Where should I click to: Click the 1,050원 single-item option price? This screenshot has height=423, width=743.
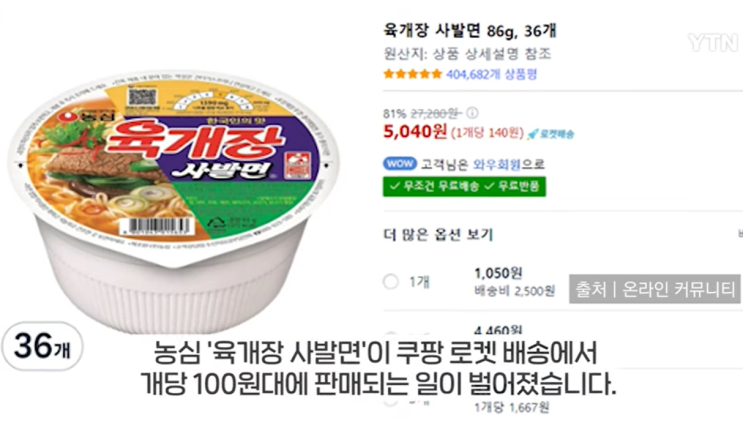(498, 273)
